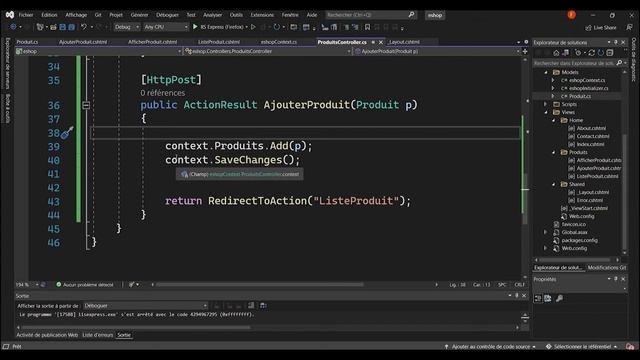This screenshot has height=360, width=640.
Task: Open the IIS Express browser dropdown arrow
Action: (x=247, y=27)
